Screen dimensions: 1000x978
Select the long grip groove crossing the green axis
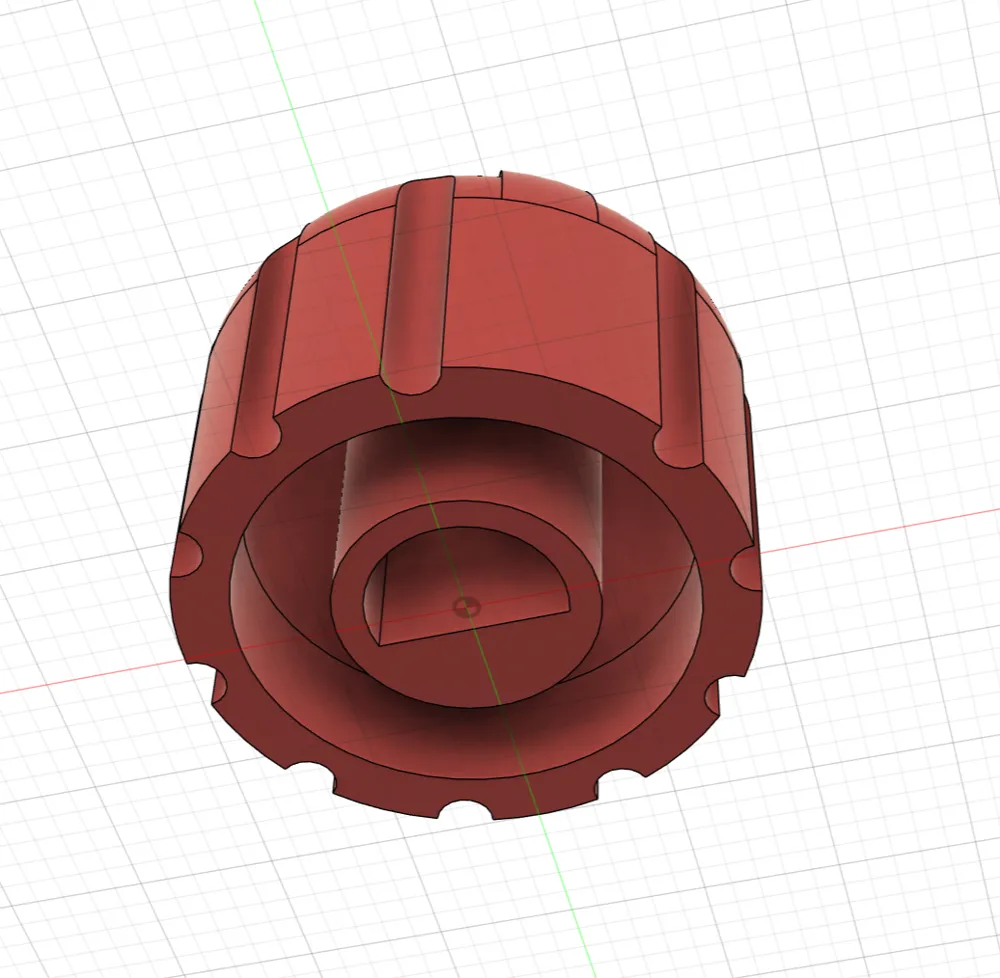[418, 287]
